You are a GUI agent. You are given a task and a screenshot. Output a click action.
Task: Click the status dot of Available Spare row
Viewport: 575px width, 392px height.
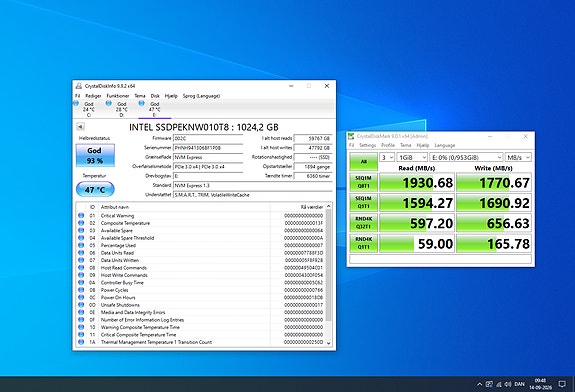[x=81, y=230]
